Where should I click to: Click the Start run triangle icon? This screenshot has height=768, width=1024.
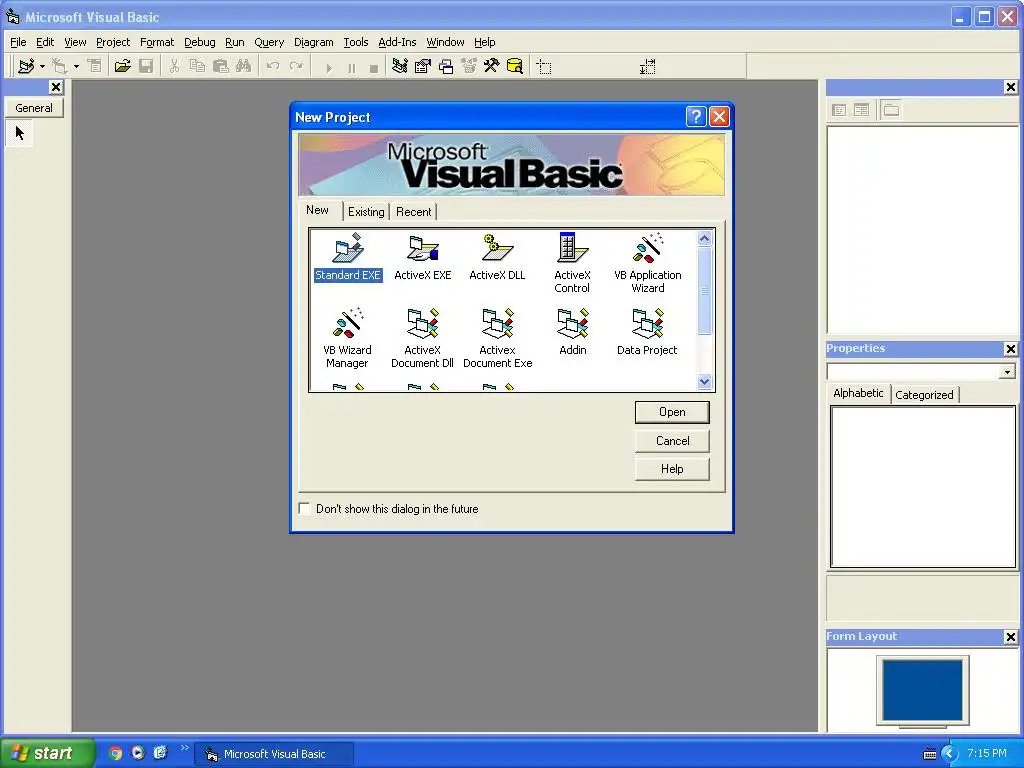[328, 67]
